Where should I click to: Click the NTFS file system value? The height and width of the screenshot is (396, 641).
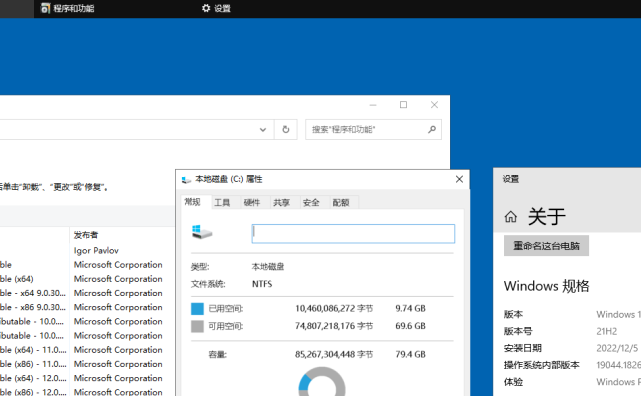click(262, 284)
